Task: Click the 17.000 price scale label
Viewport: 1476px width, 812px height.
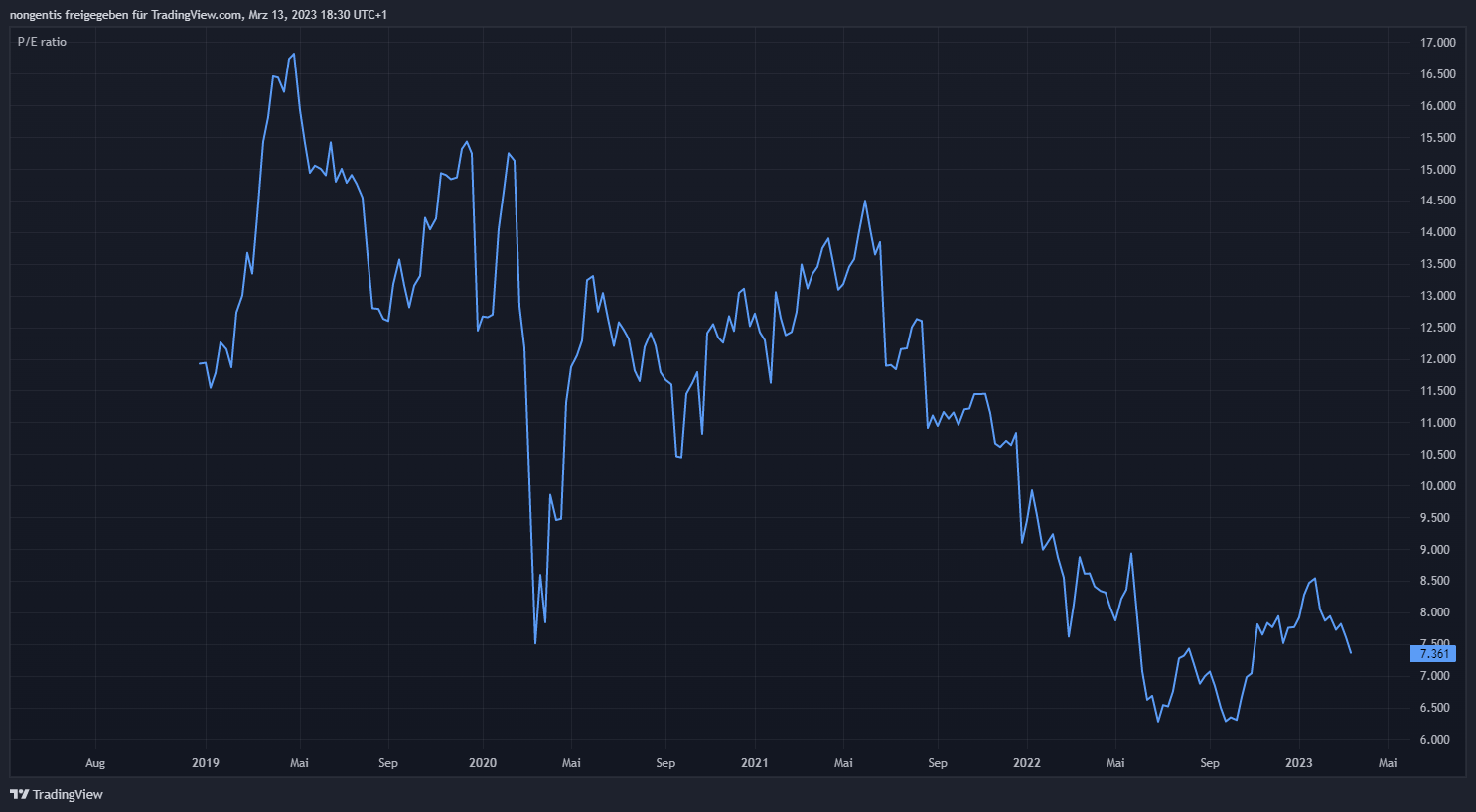Action: pos(1437,43)
